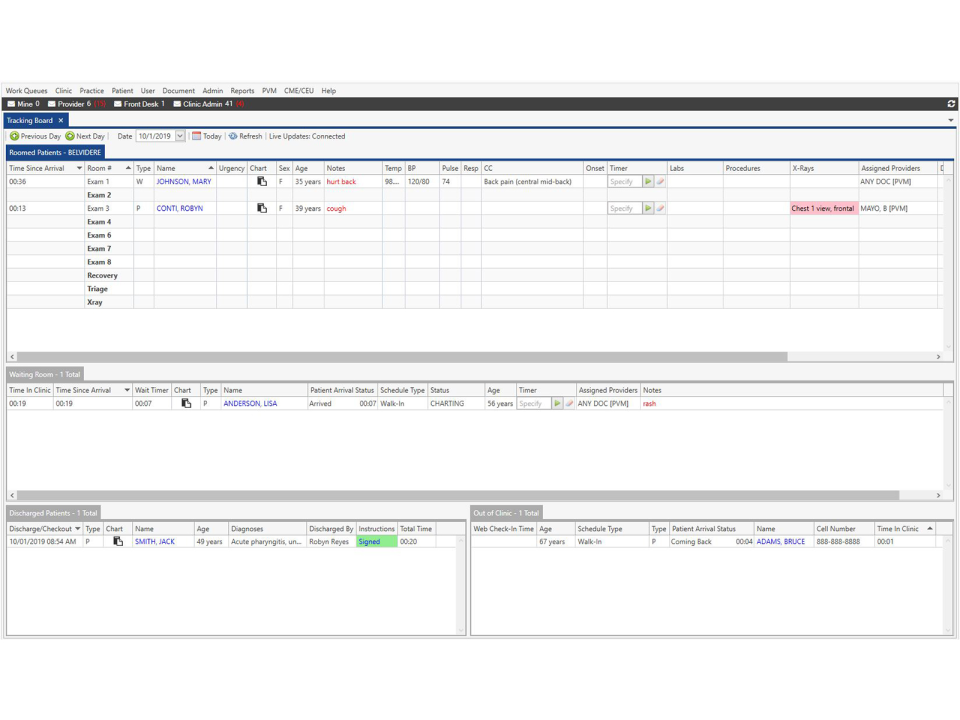This screenshot has height=720, width=960.
Task: Click the clear timer eraser icon for CONTI, ROBYN
Action: pyautogui.click(x=661, y=208)
